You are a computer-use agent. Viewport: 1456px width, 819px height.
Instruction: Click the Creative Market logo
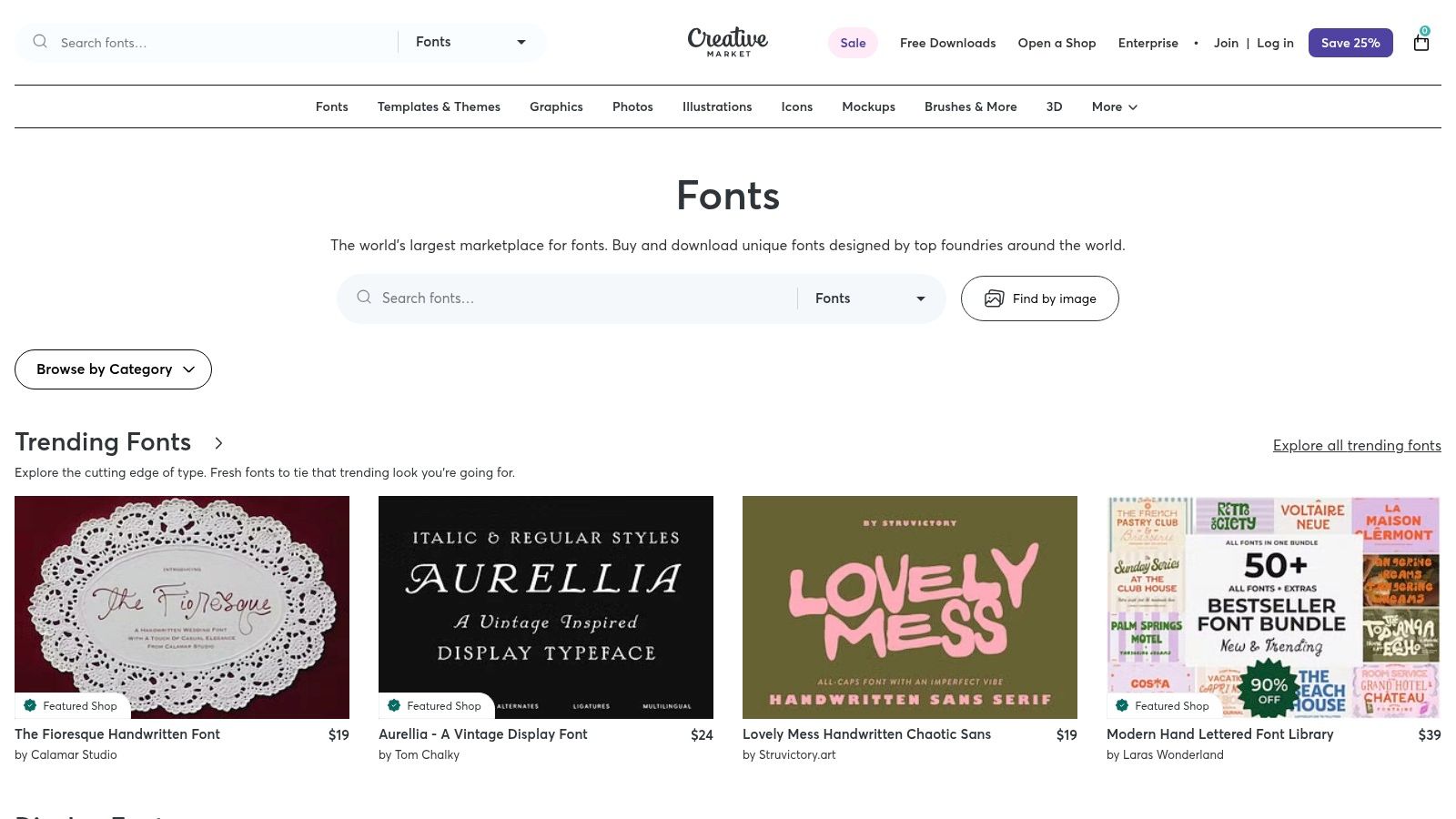point(727,42)
